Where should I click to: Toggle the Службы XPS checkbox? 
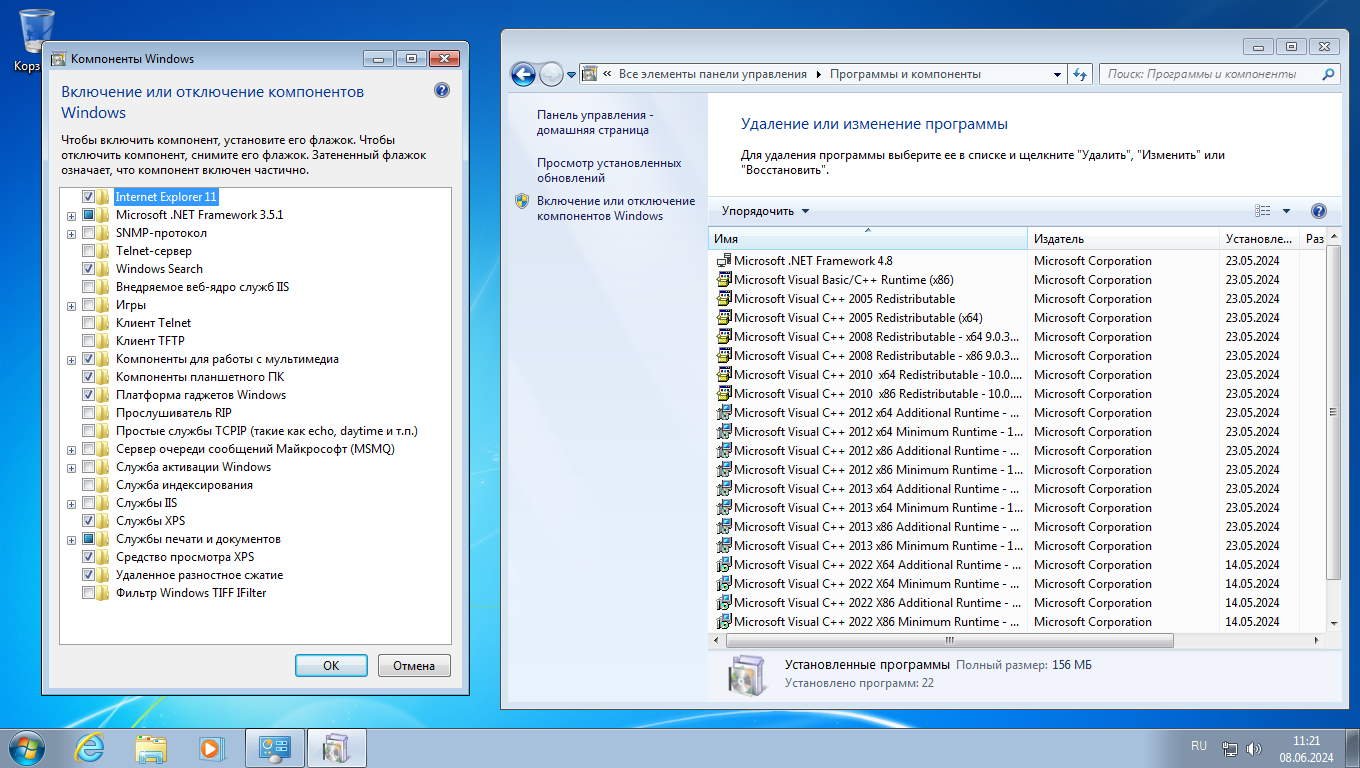[x=89, y=521]
